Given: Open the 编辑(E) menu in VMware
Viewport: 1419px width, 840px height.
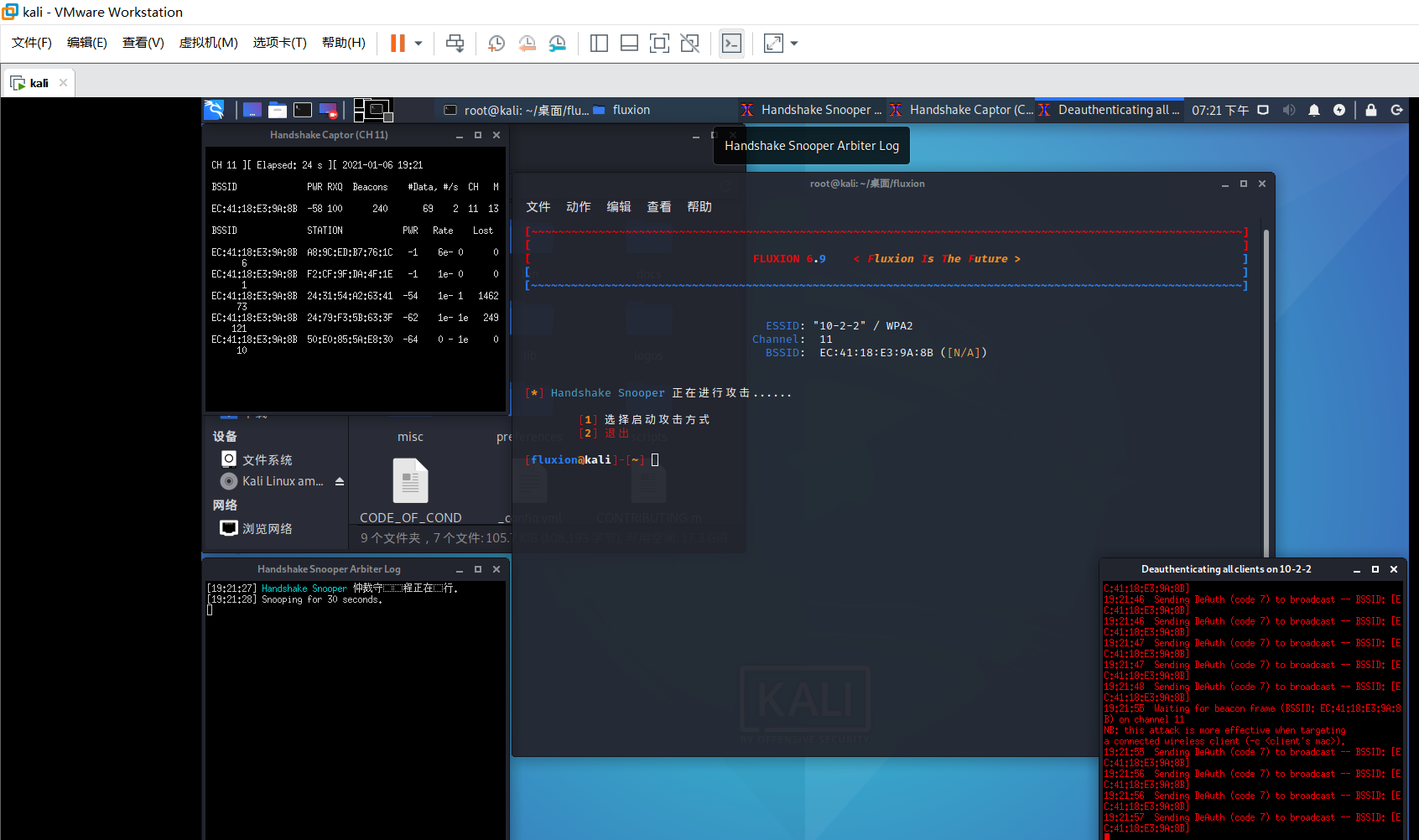Looking at the screenshot, I should 87,43.
